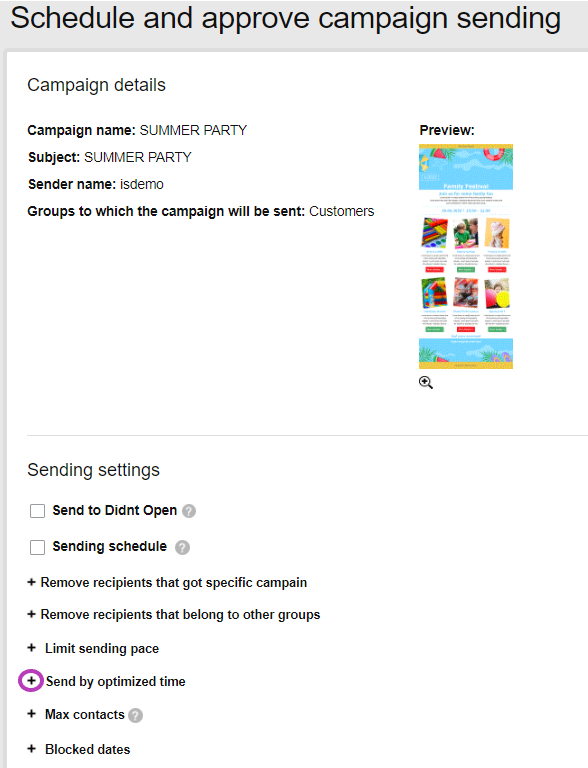Click plus icon beside Max contacts
Viewport: 588px width, 768px height.
[x=31, y=714]
